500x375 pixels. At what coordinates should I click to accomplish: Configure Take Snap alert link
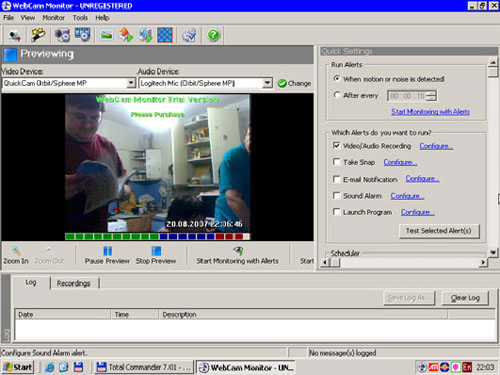click(400, 162)
